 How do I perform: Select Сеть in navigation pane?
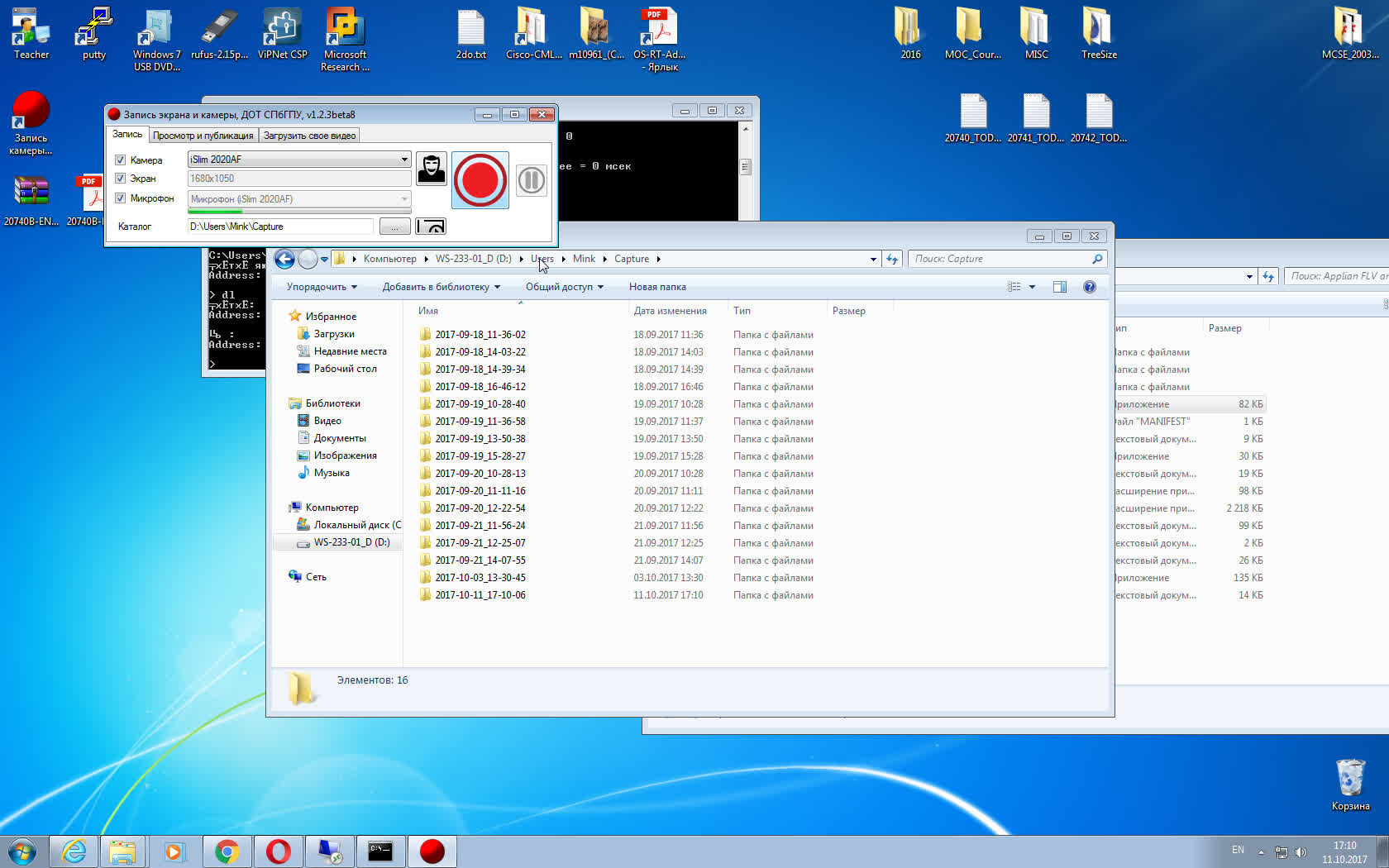click(315, 577)
